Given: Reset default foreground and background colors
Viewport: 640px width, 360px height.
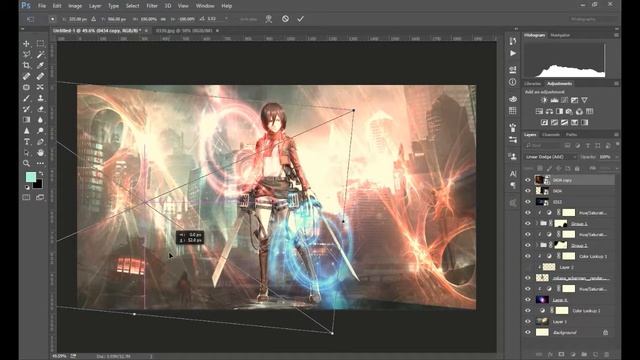Looking at the screenshot, I should point(27,187).
